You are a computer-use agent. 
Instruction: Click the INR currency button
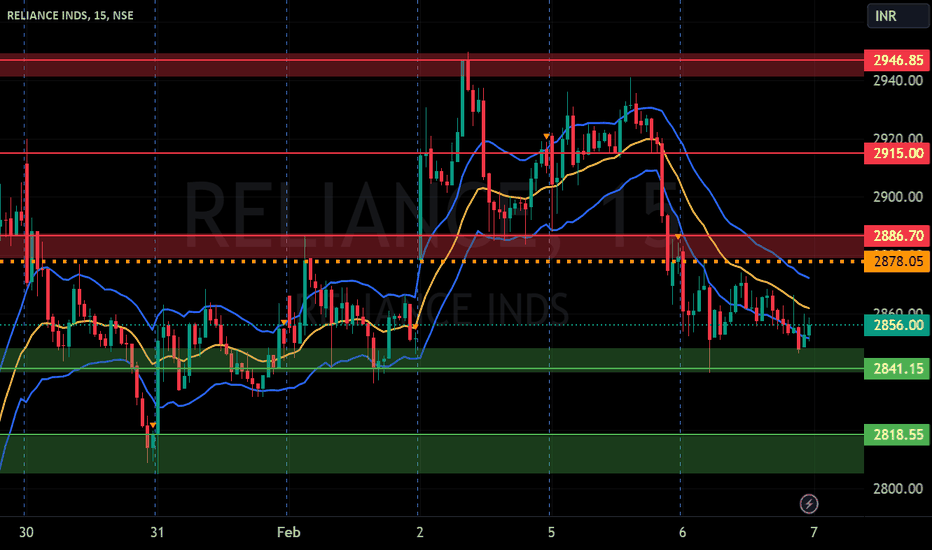pos(898,15)
